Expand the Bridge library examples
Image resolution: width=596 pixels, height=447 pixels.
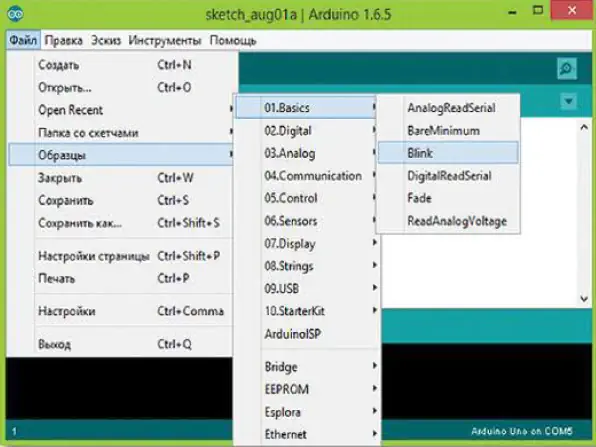click(306, 367)
